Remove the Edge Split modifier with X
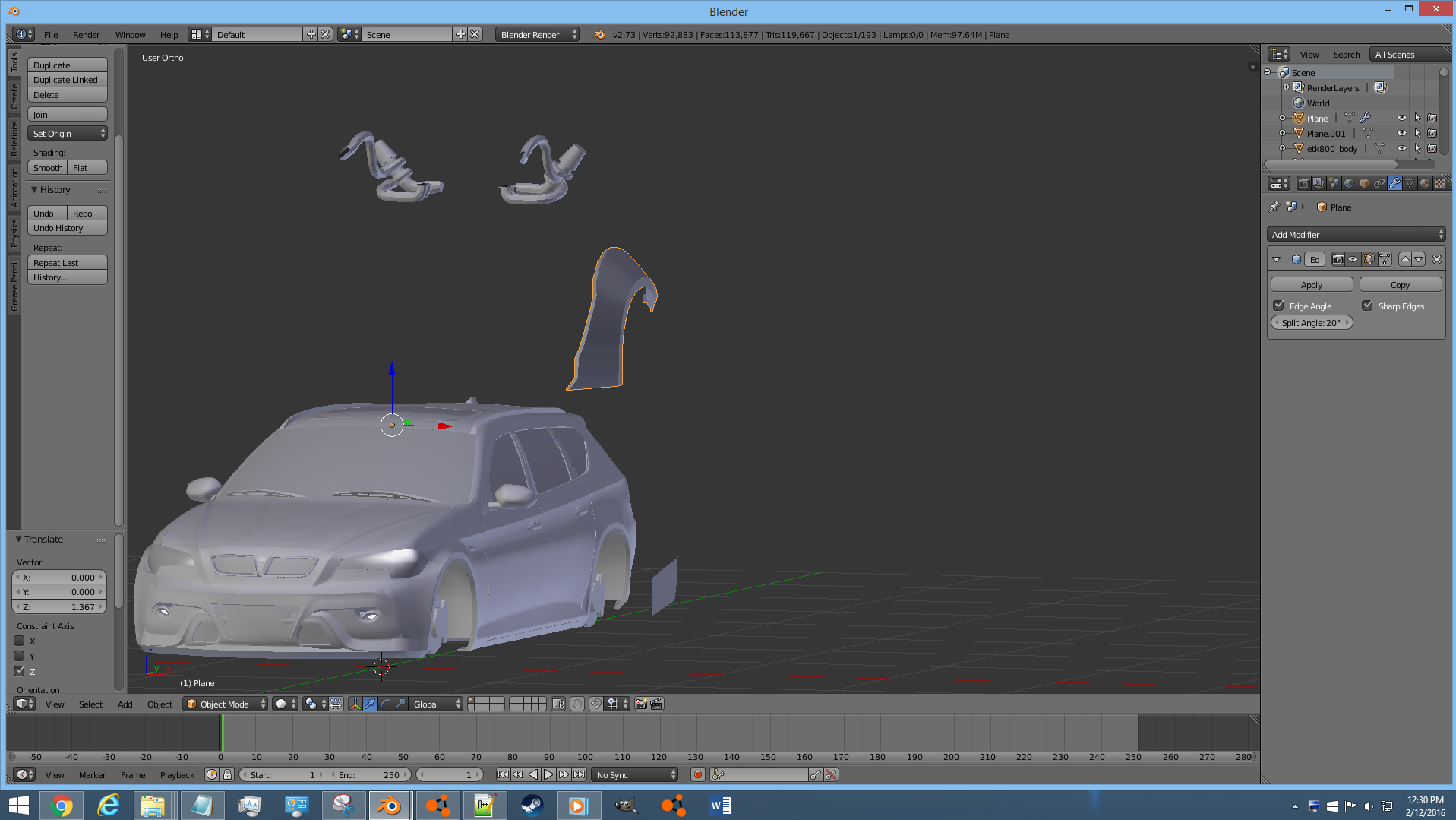Viewport: 1456px width, 820px height. click(1437, 259)
